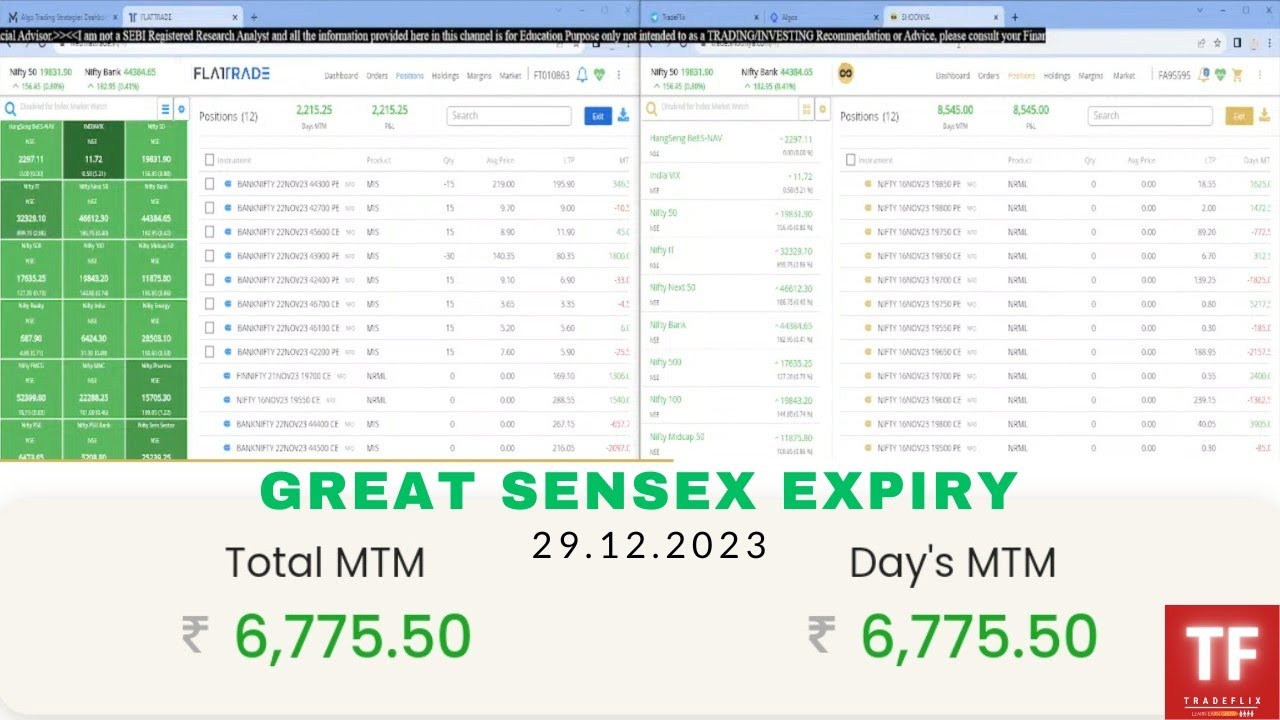Open Flattrade market watch settings gear
The height and width of the screenshot is (720, 1280).
(181, 109)
